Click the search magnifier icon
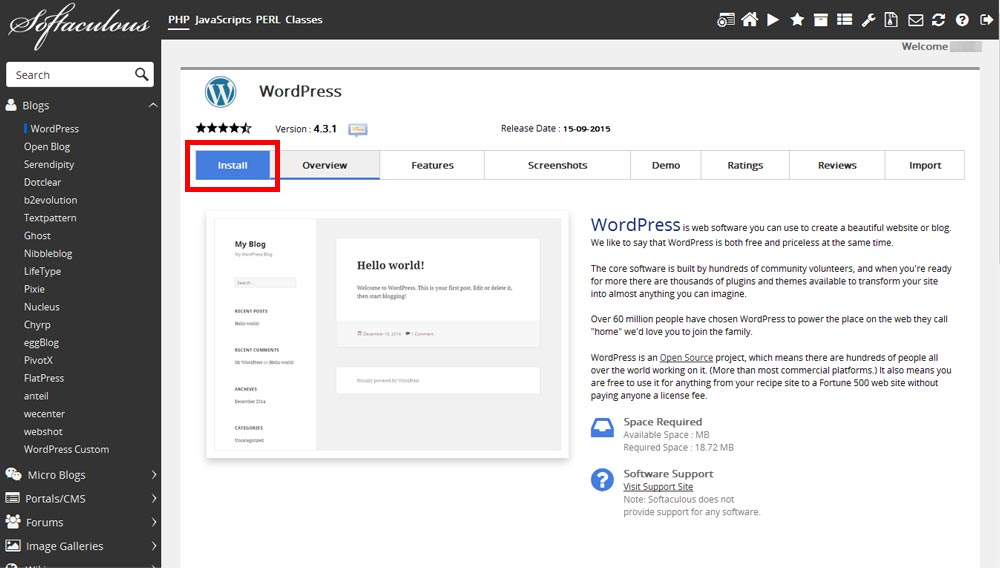This screenshot has width=1000, height=568. point(142,75)
